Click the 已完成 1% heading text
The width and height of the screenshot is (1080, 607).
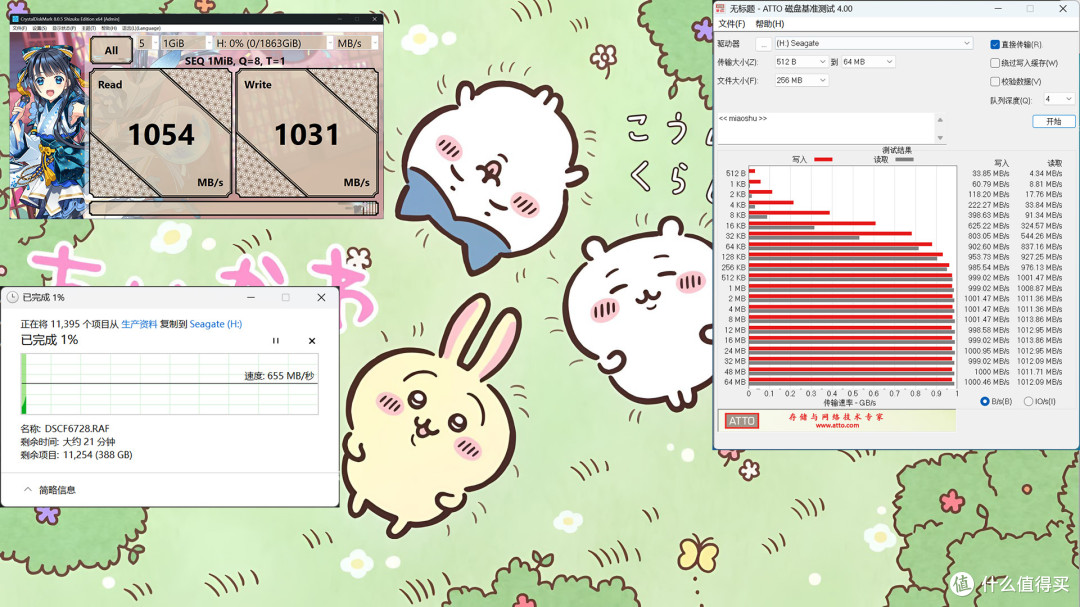(x=50, y=340)
